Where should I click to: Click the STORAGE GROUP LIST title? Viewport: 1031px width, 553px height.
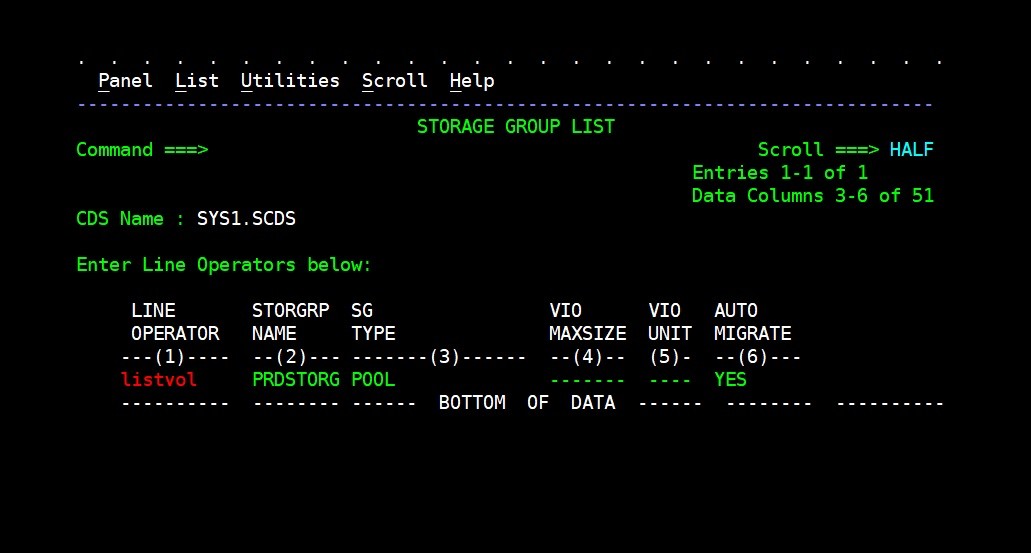click(515, 127)
